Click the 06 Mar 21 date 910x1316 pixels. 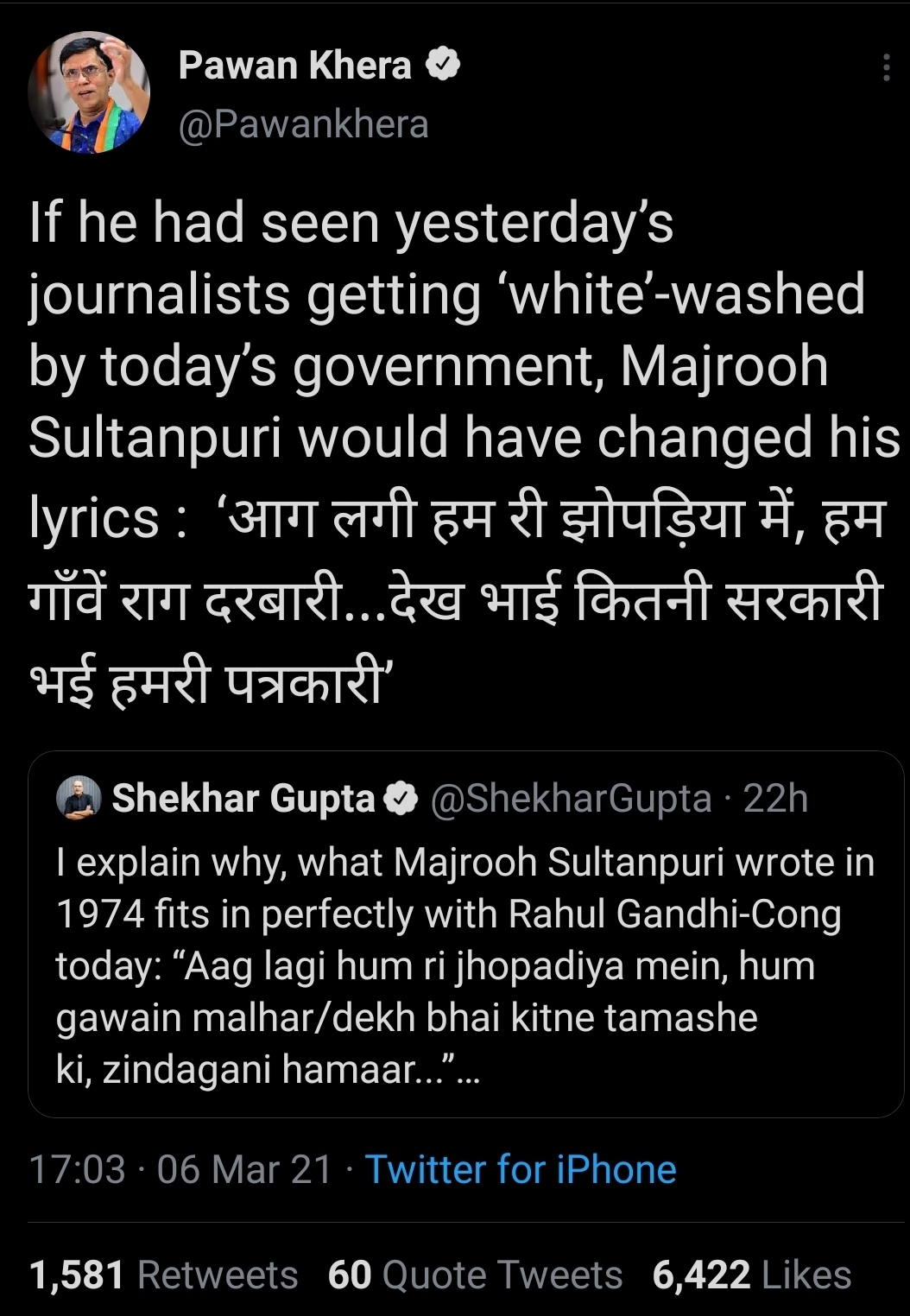click(244, 1170)
